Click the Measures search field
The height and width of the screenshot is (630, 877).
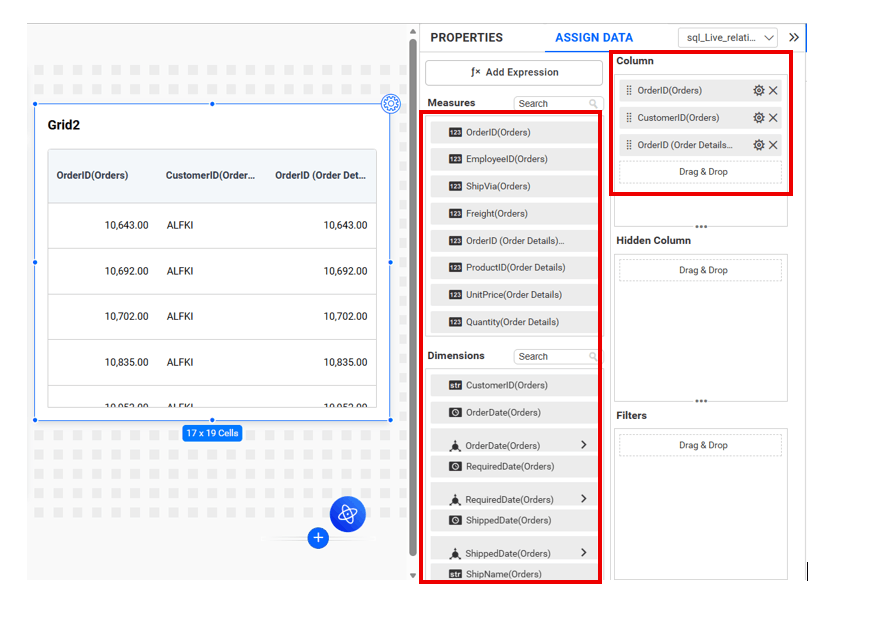557,104
